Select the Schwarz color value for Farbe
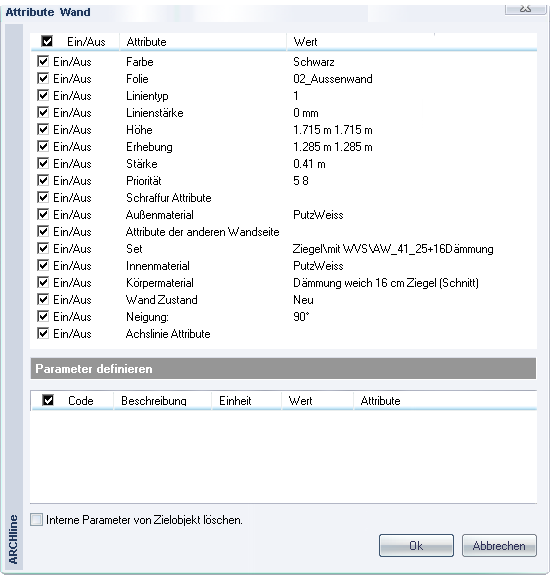This screenshot has width=550, height=575. [314, 62]
